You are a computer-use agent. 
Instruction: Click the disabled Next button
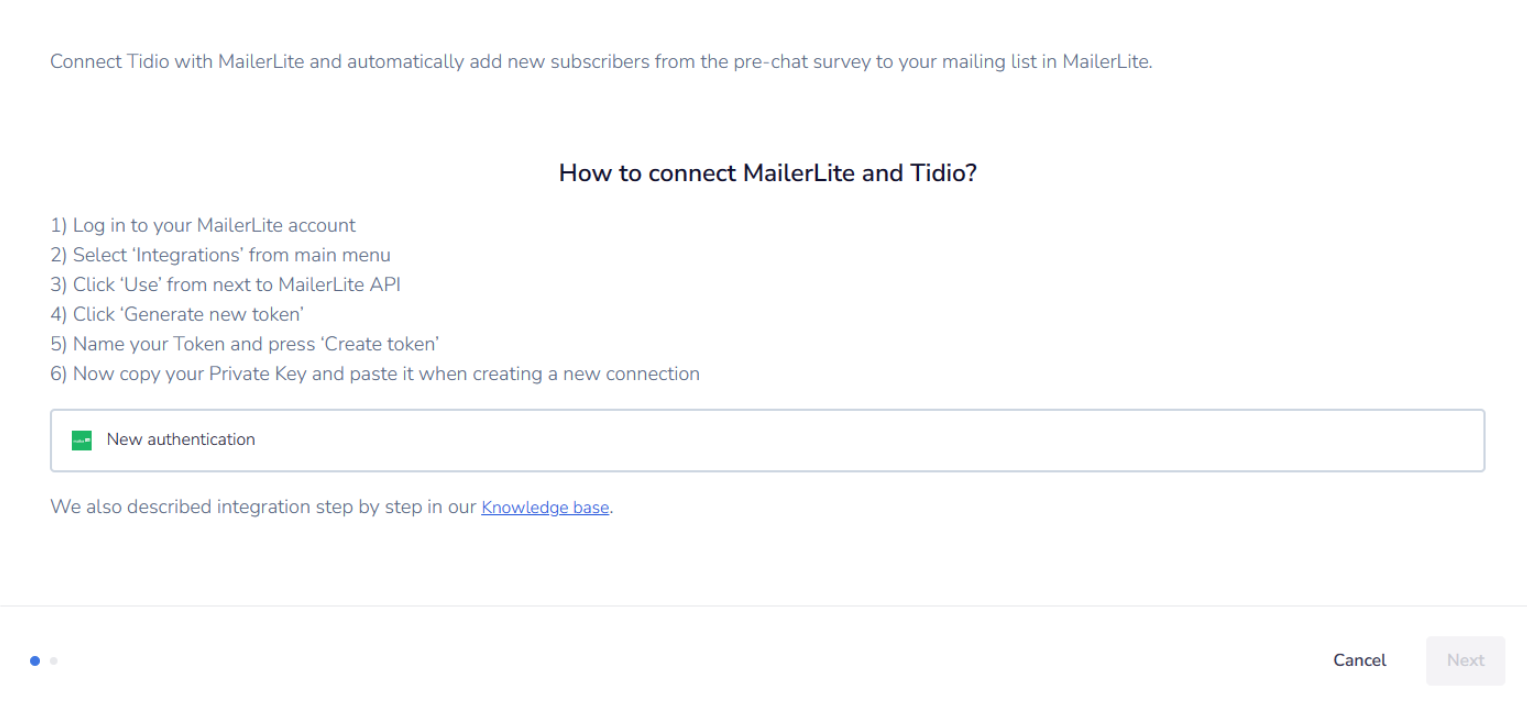pos(1465,660)
